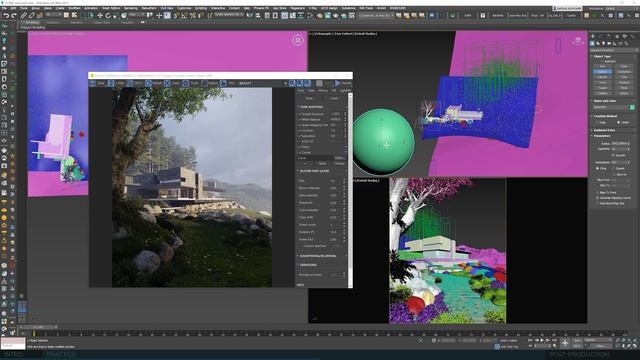Select the Edge creation method radio

point(597,122)
